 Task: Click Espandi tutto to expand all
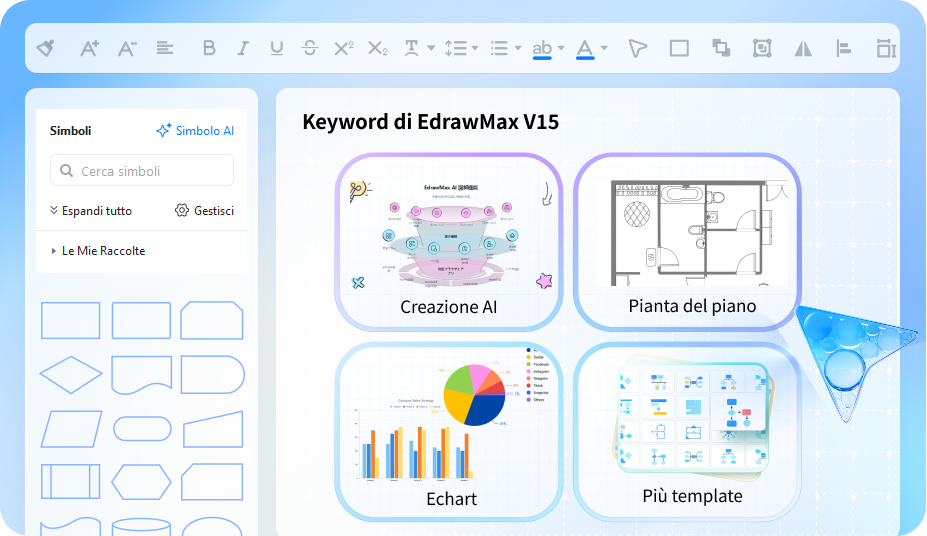(x=91, y=210)
